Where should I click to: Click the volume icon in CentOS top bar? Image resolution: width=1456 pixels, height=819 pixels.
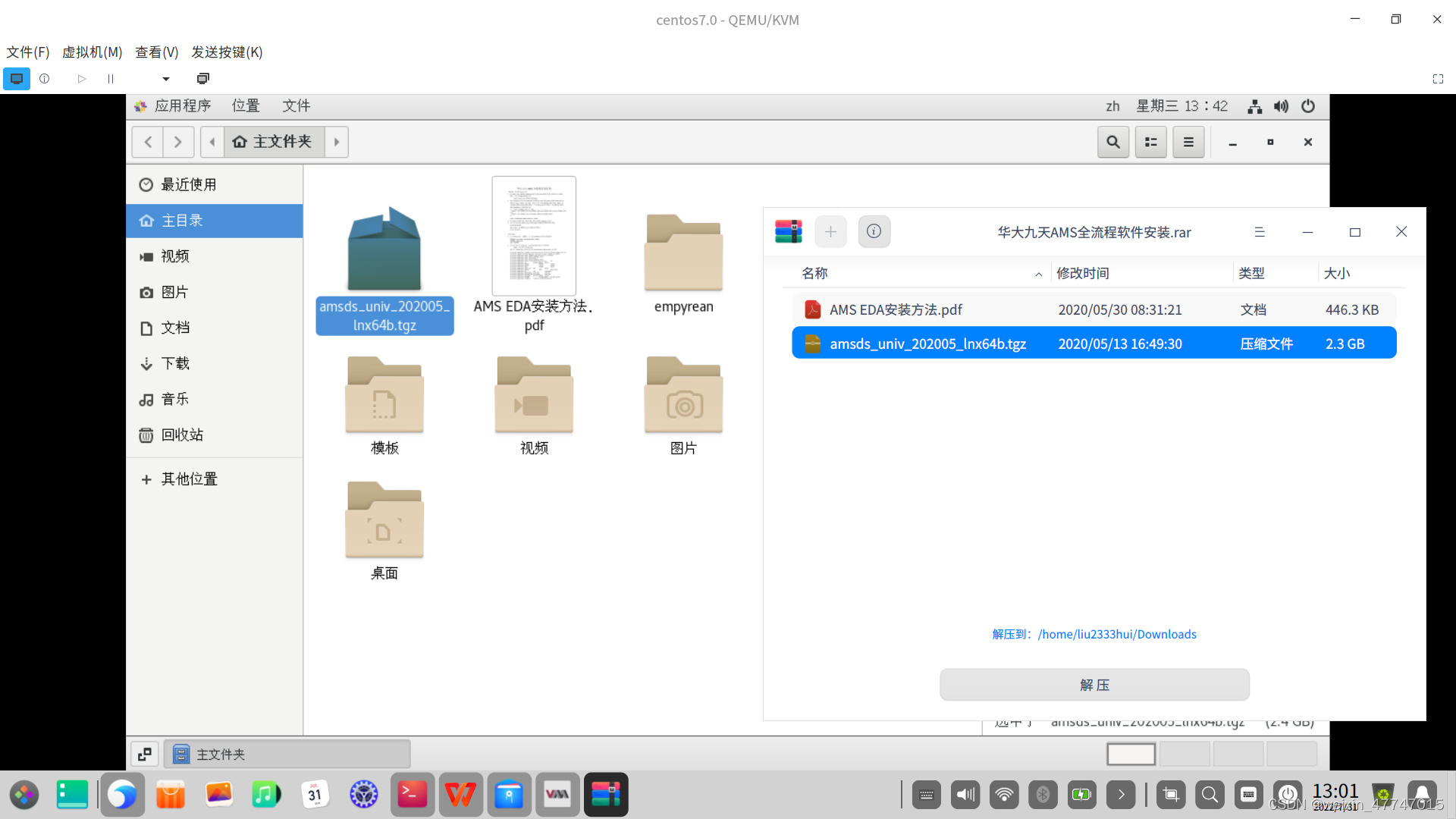pyautogui.click(x=1281, y=106)
